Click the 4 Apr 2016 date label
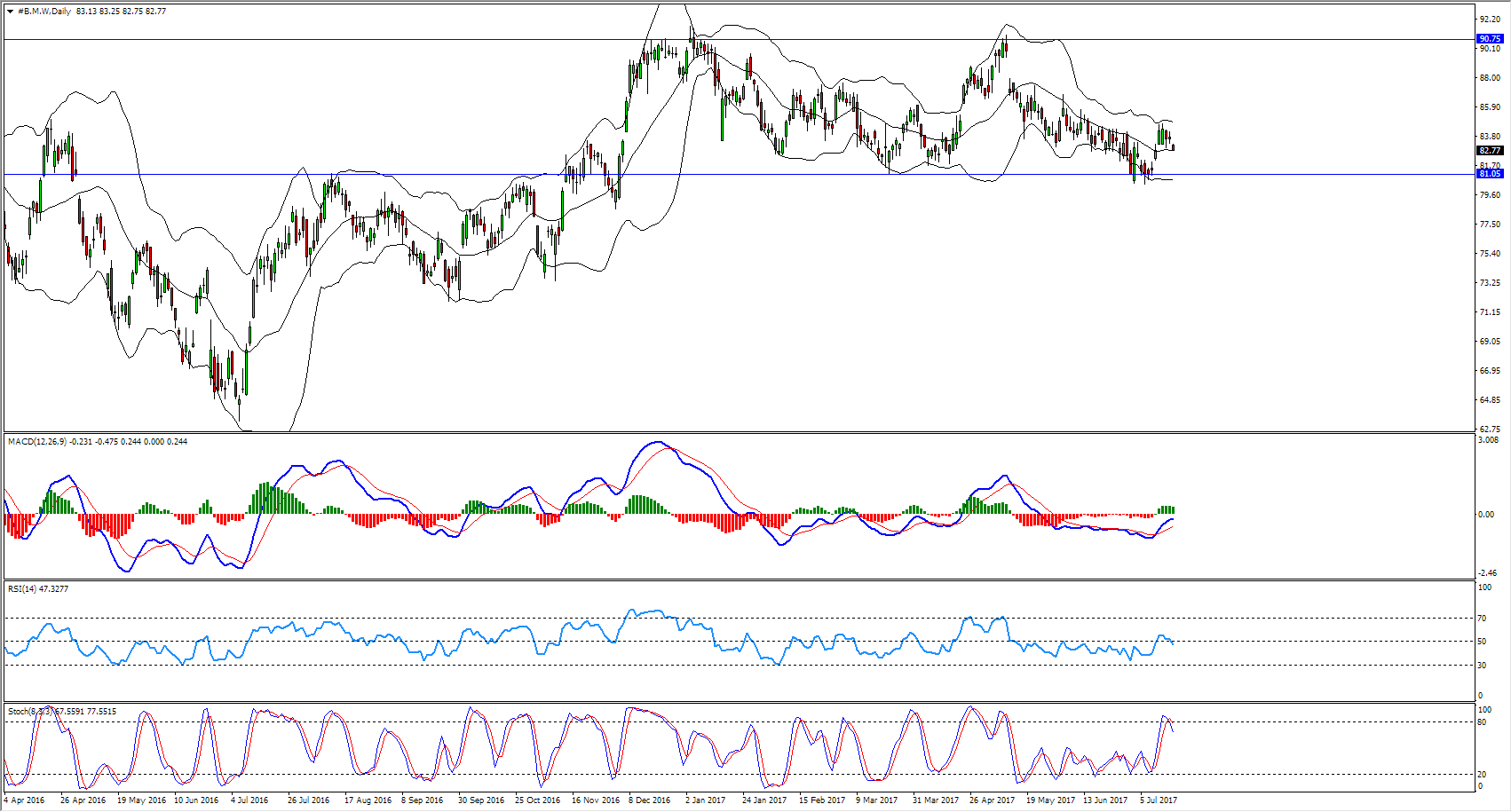Image resolution: width=1511 pixels, height=812 pixels. click(x=24, y=800)
